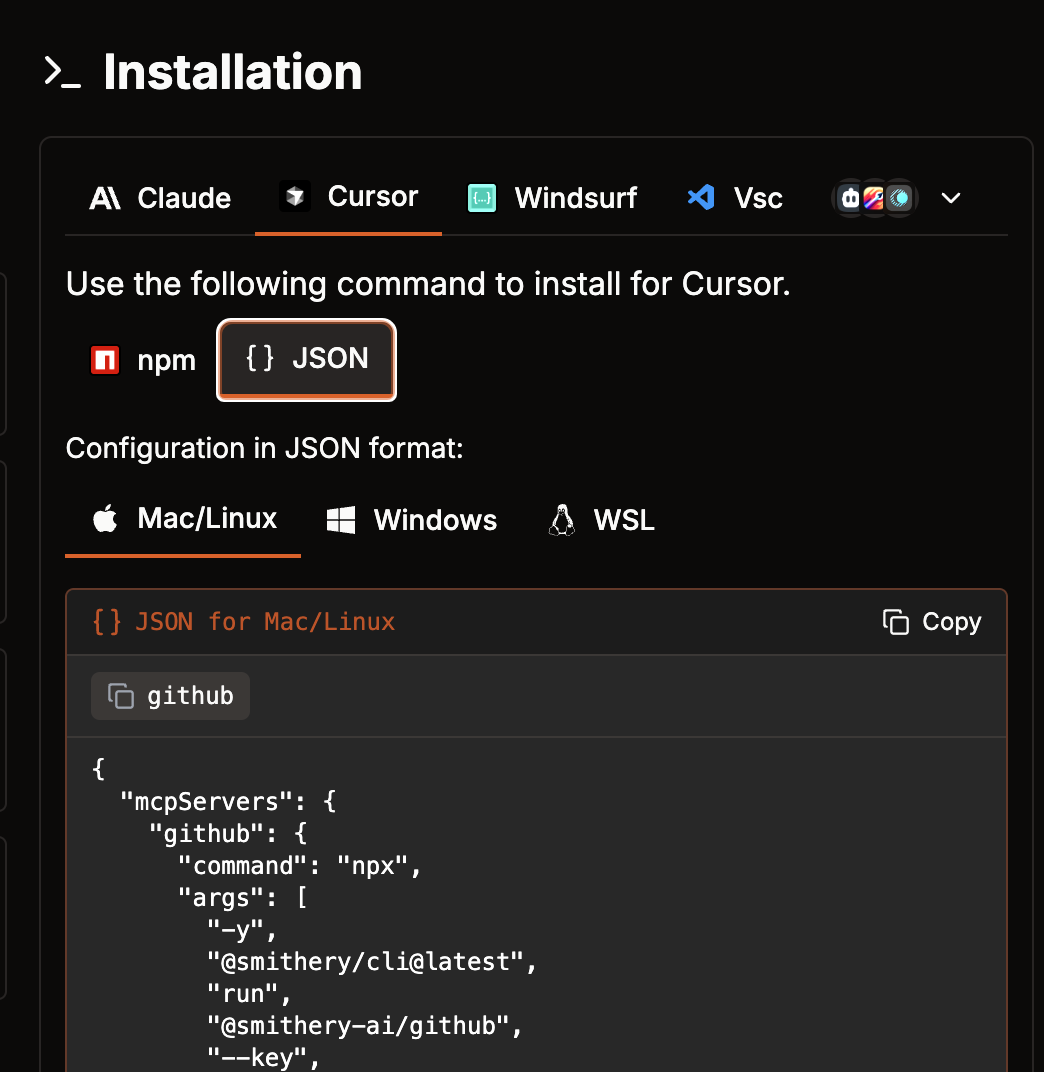Switch to the Windows platform tab

pyautogui.click(x=411, y=520)
